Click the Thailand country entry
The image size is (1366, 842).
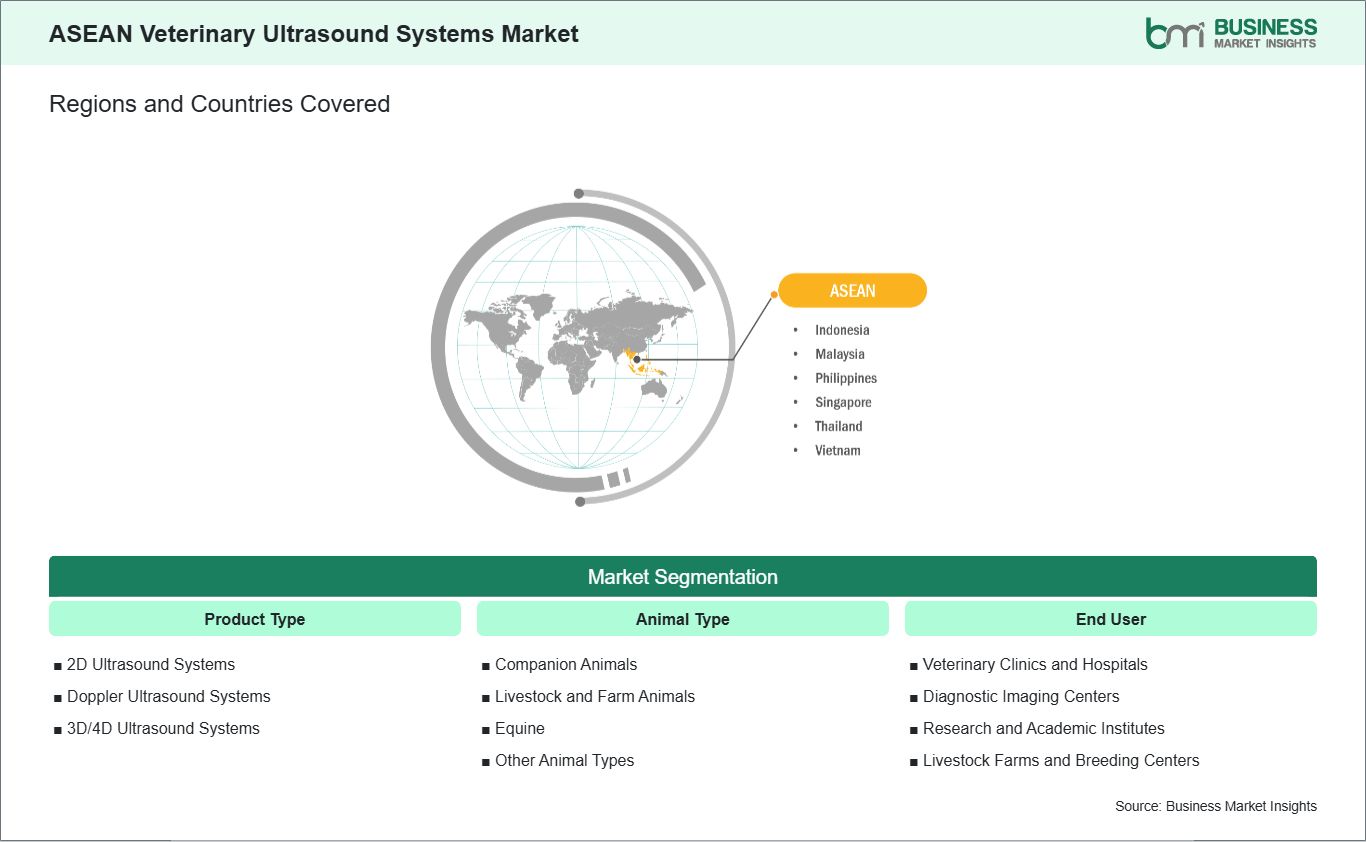(838, 426)
